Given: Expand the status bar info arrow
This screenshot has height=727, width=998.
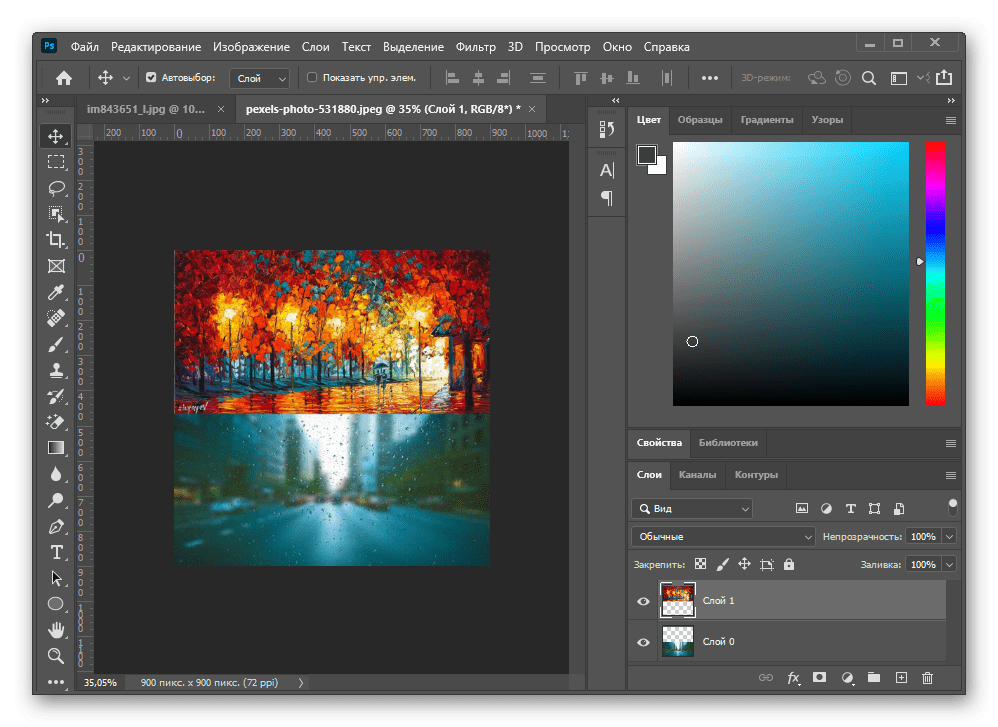Looking at the screenshot, I should (300, 682).
